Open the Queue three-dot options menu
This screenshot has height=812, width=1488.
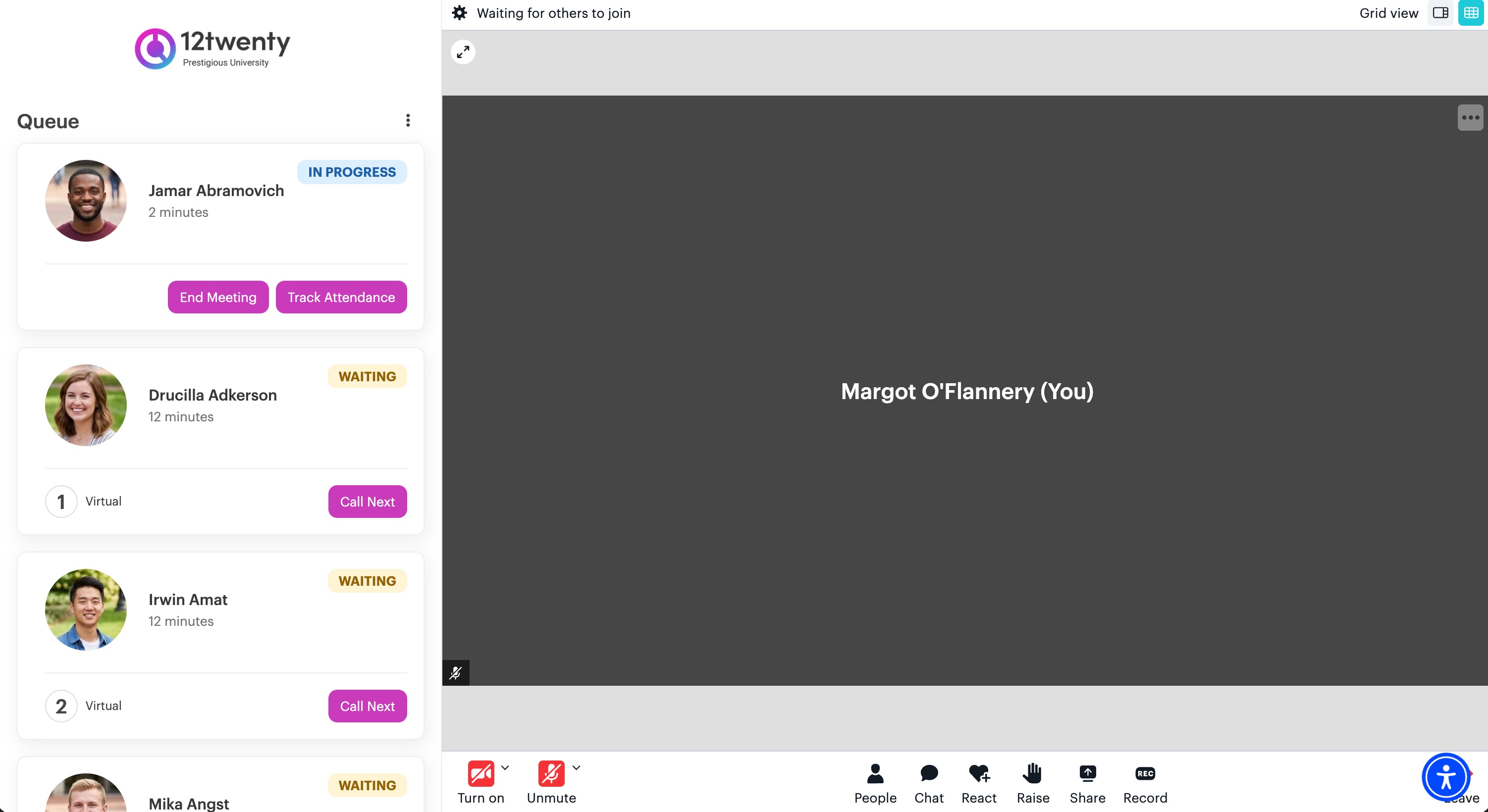[408, 120]
